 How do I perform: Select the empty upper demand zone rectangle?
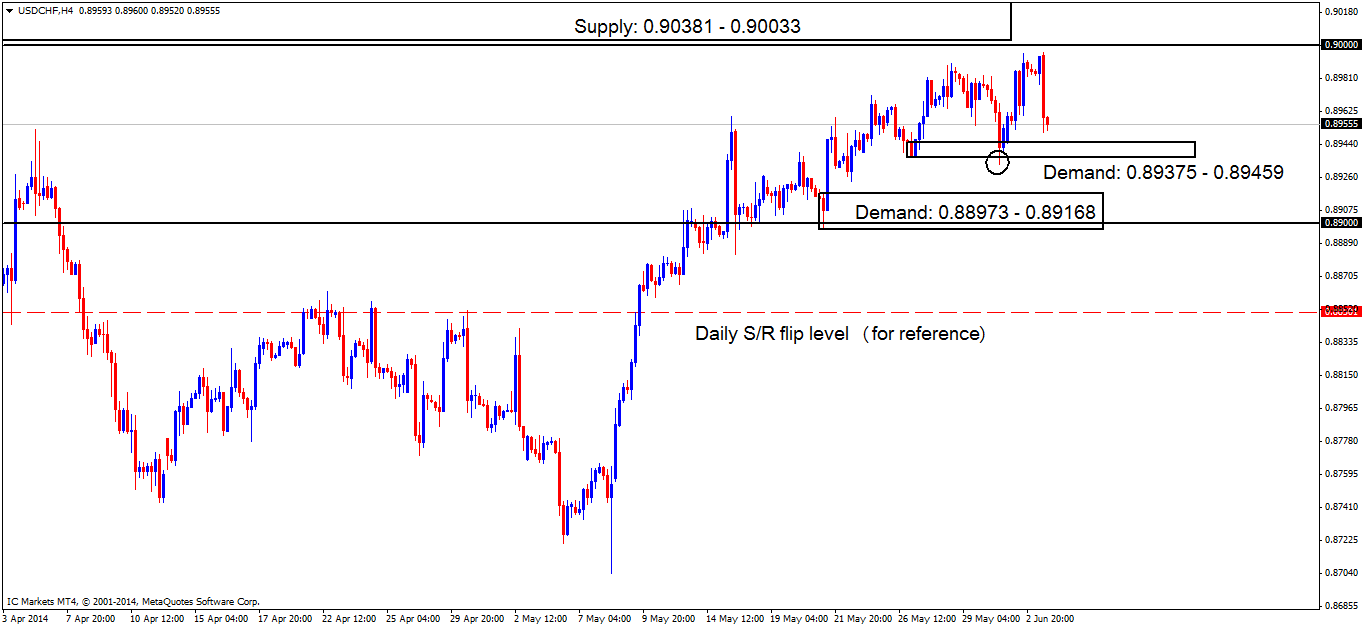(x=1051, y=149)
